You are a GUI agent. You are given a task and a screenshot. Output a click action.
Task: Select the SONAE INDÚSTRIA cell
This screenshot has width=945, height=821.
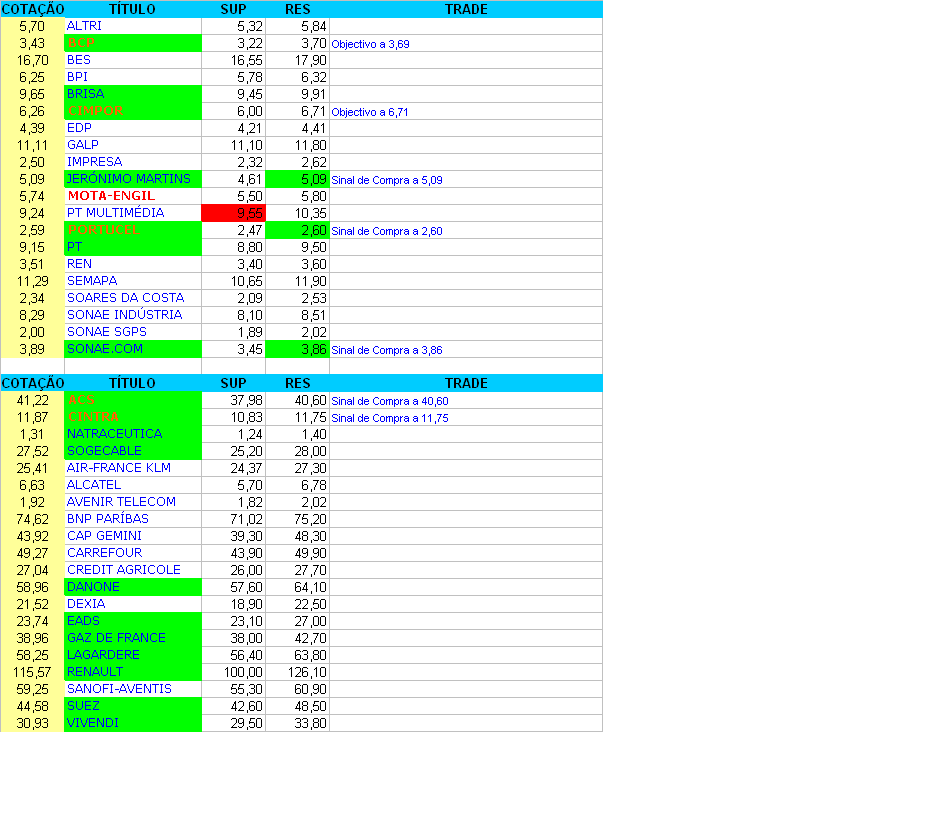pyautogui.click(x=133, y=315)
